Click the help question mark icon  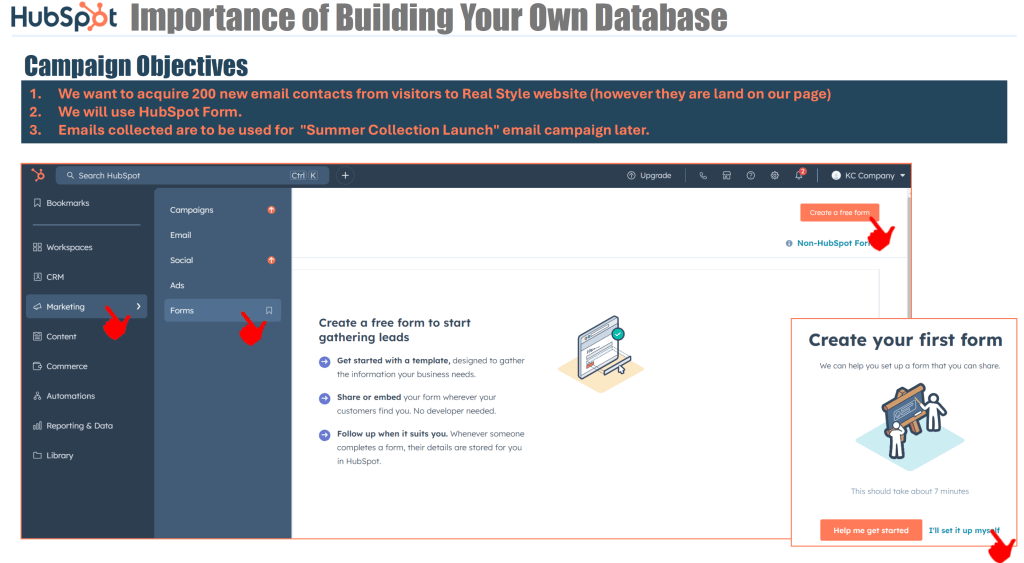(x=751, y=175)
